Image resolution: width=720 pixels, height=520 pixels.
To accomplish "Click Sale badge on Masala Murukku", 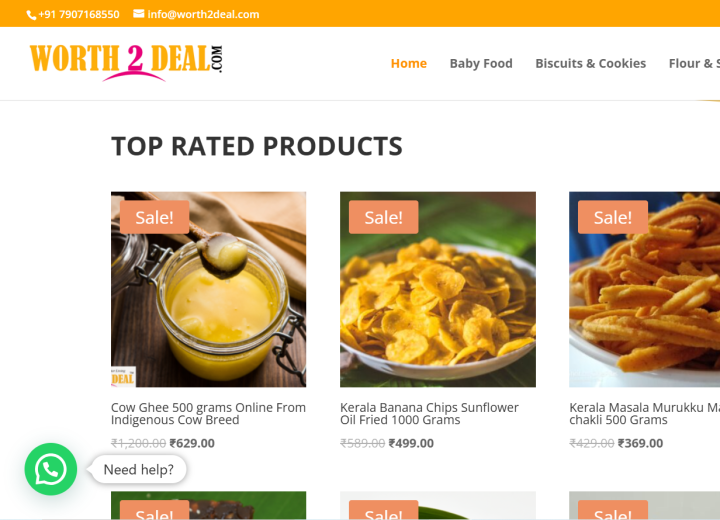I will tap(613, 217).
